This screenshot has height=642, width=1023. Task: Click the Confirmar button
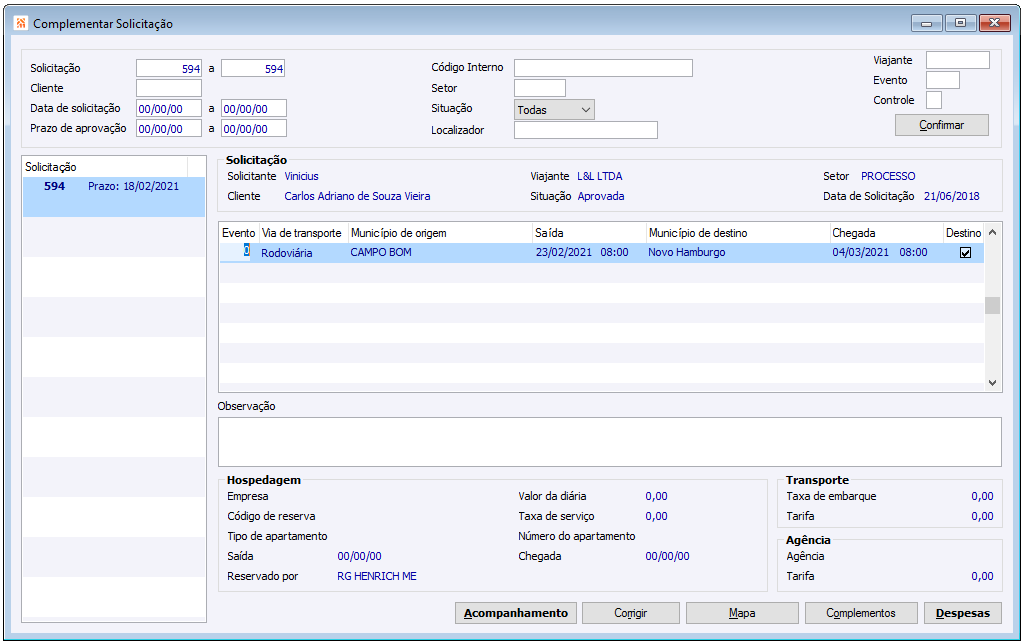pyautogui.click(x=941, y=125)
